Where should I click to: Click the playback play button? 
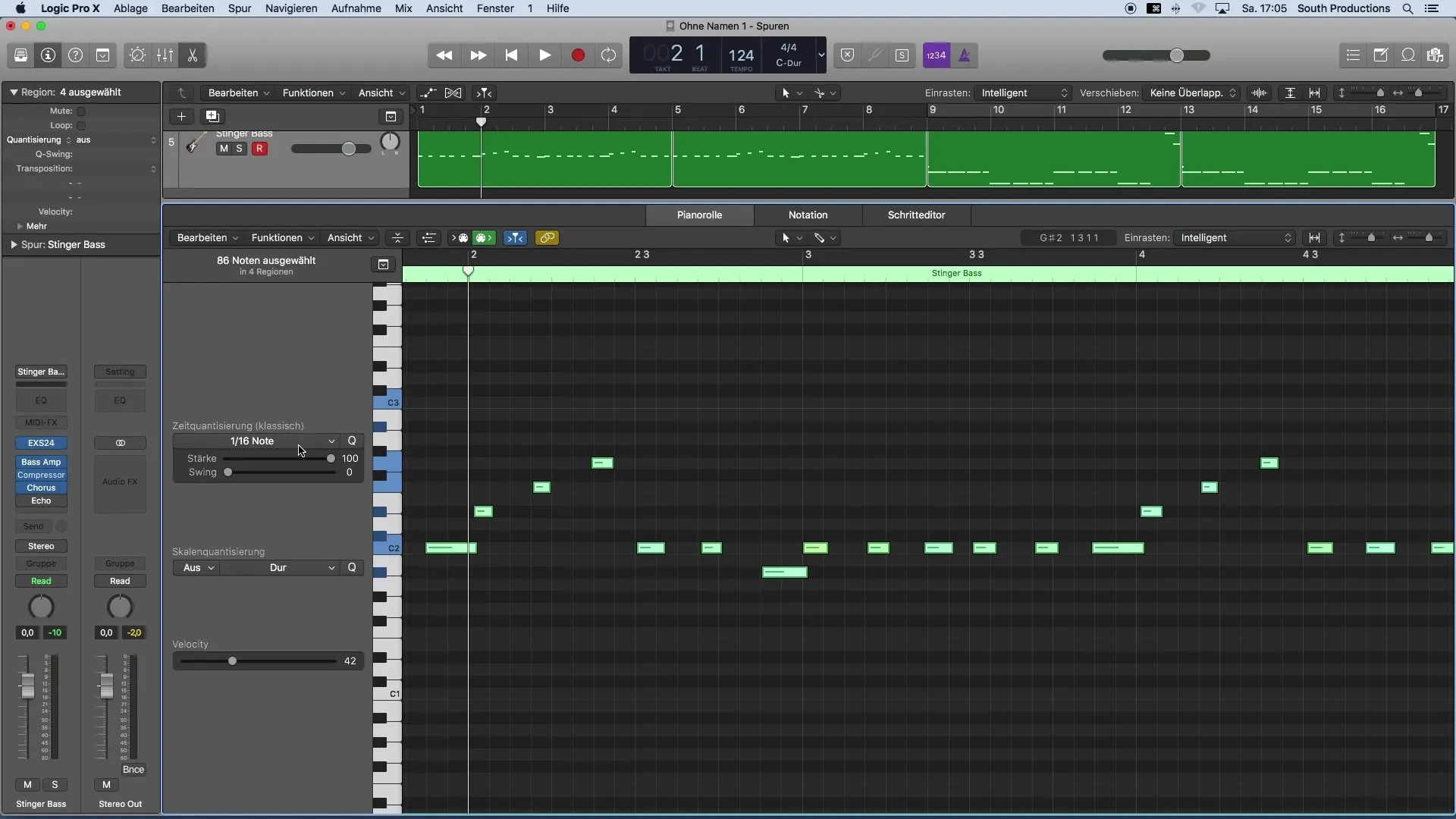pyautogui.click(x=544, y=55)
